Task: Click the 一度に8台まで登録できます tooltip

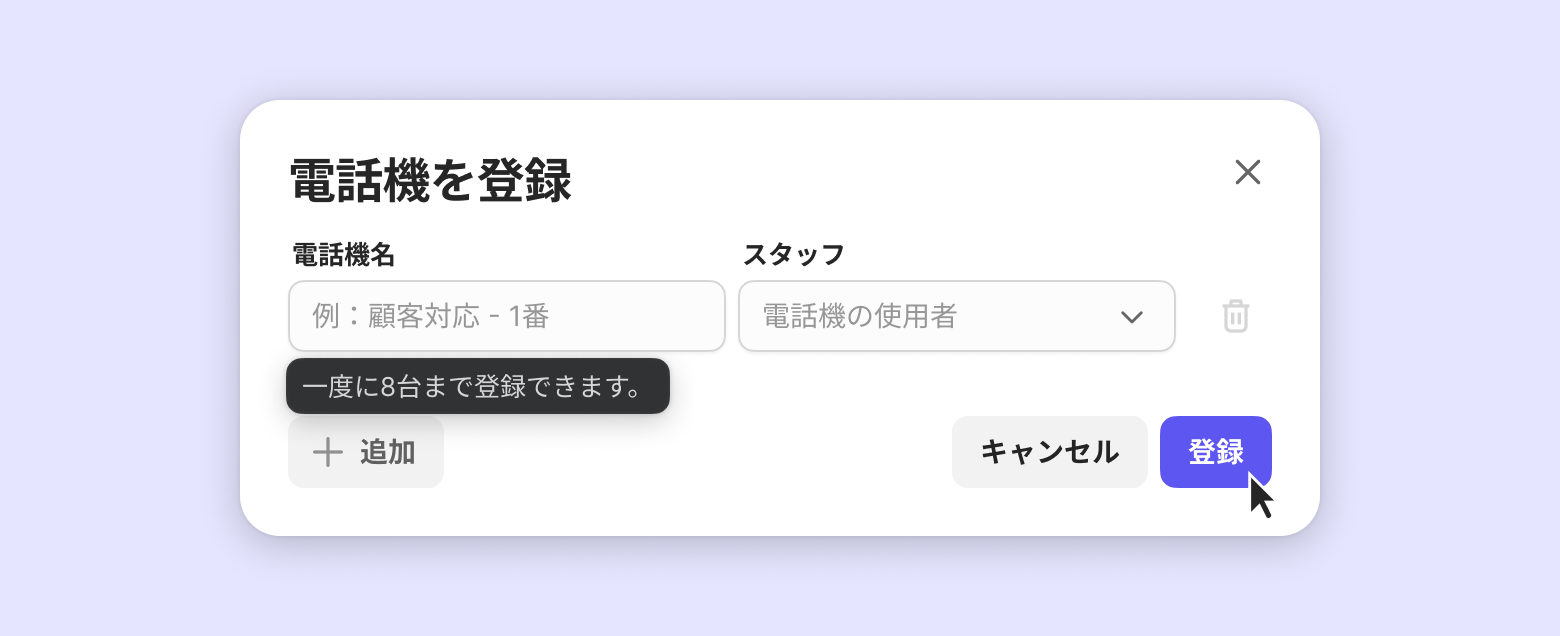Action: (x=477, y=386)
